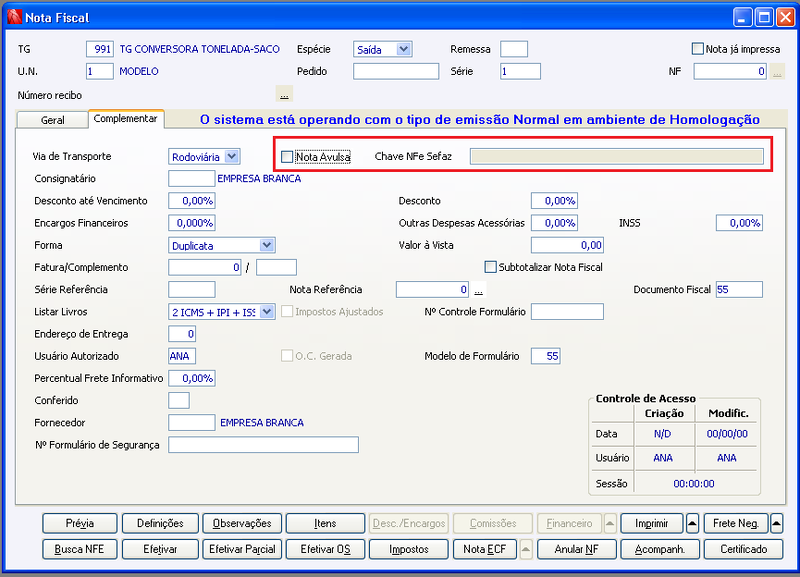
Task: Open Observações
Action: pos(242,523)
